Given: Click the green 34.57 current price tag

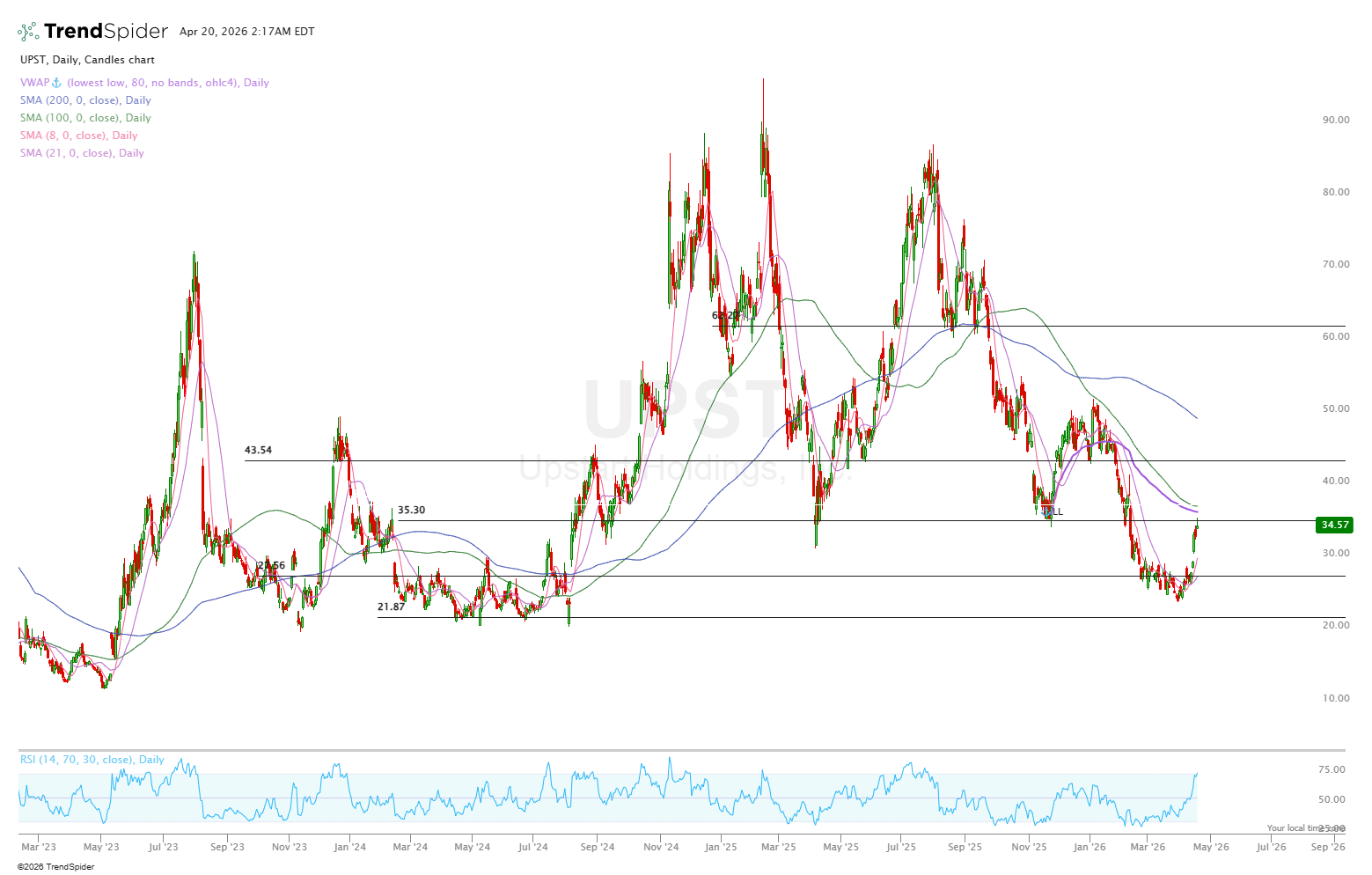Looking at the screenshot, I should 1334,525.
